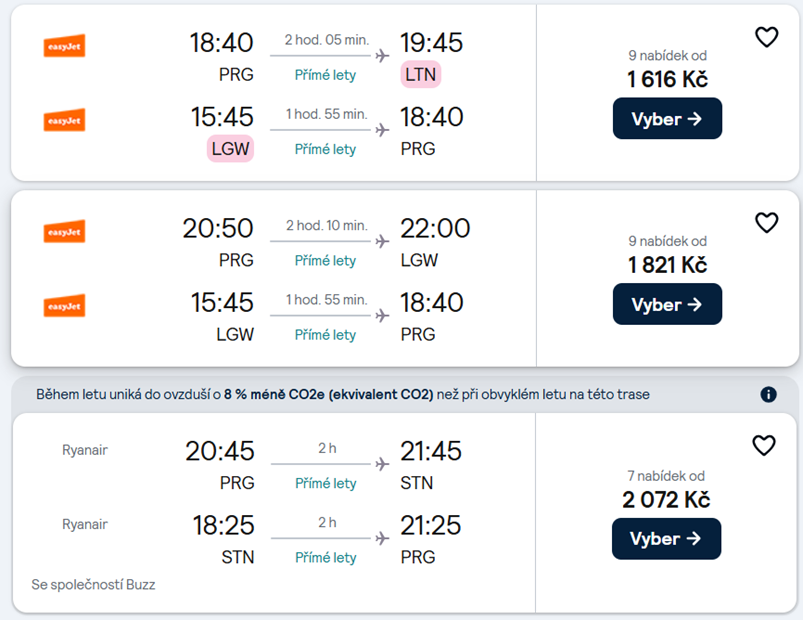Viewport: 803px width, 620px height.
Task: Click the plane icon on 2 hod. 05 min. flight
Action: tap(382, 56)
